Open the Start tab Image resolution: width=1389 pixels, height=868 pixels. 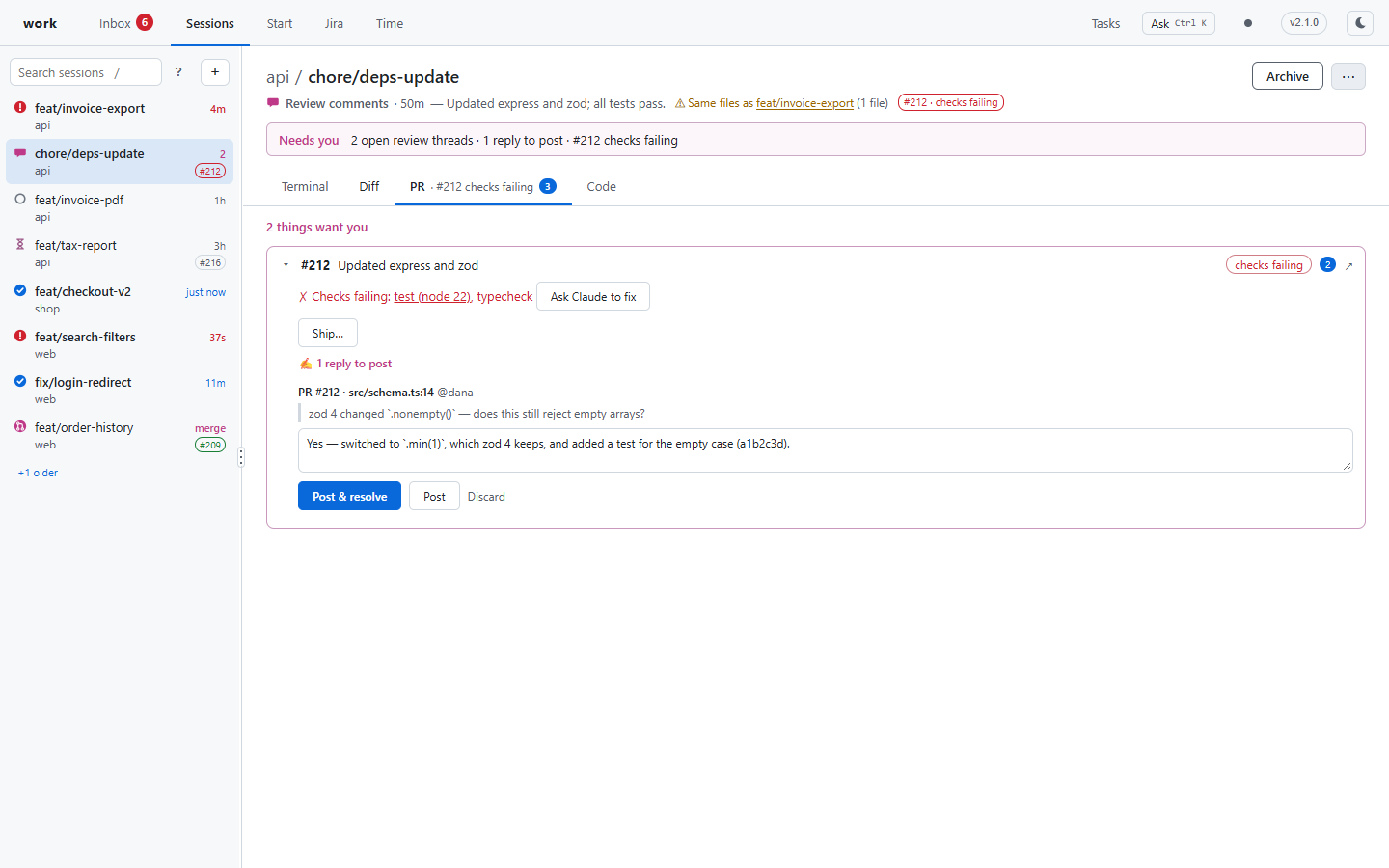coord(280,23)
